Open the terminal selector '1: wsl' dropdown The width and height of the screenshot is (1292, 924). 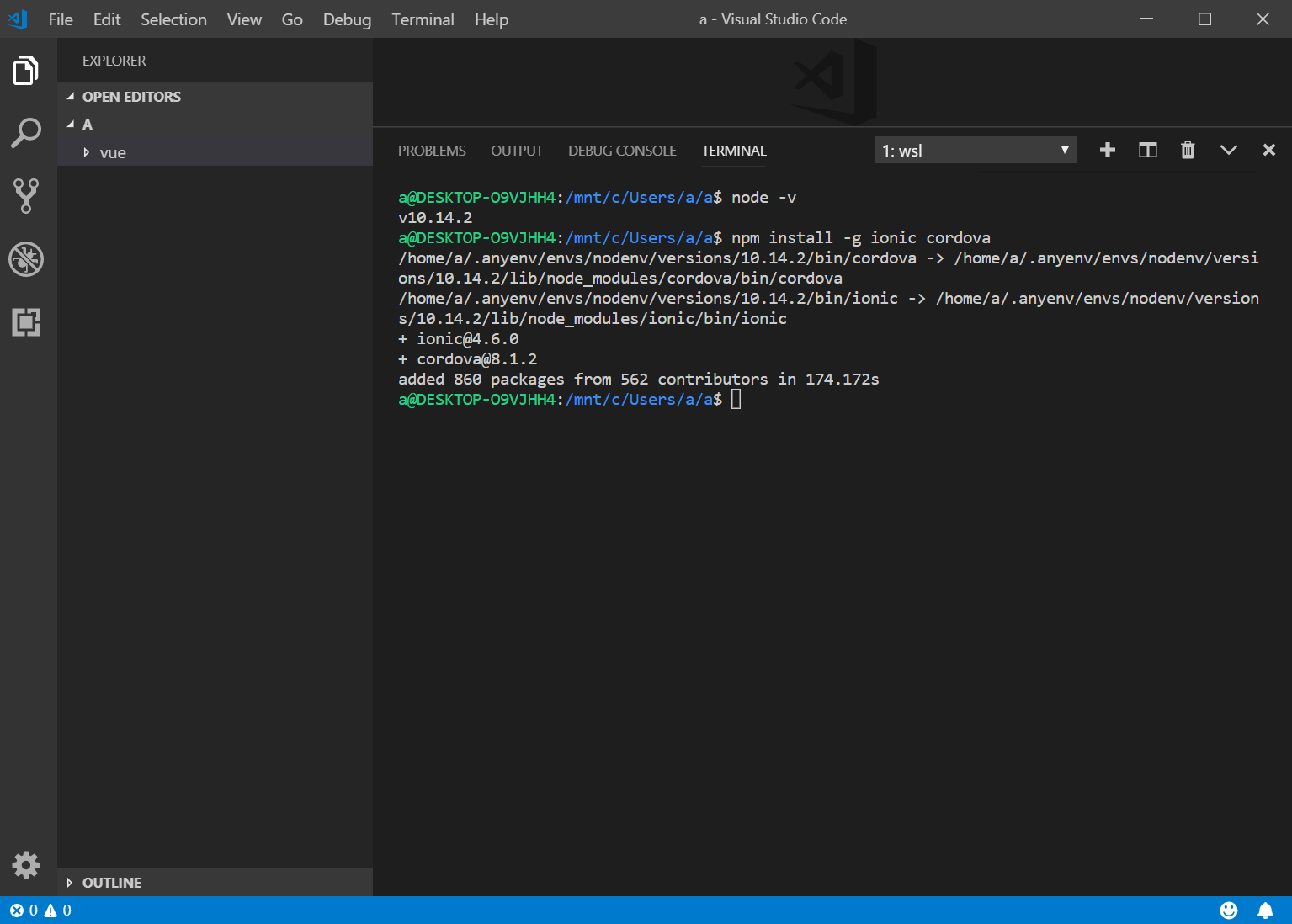click(976, 151)
